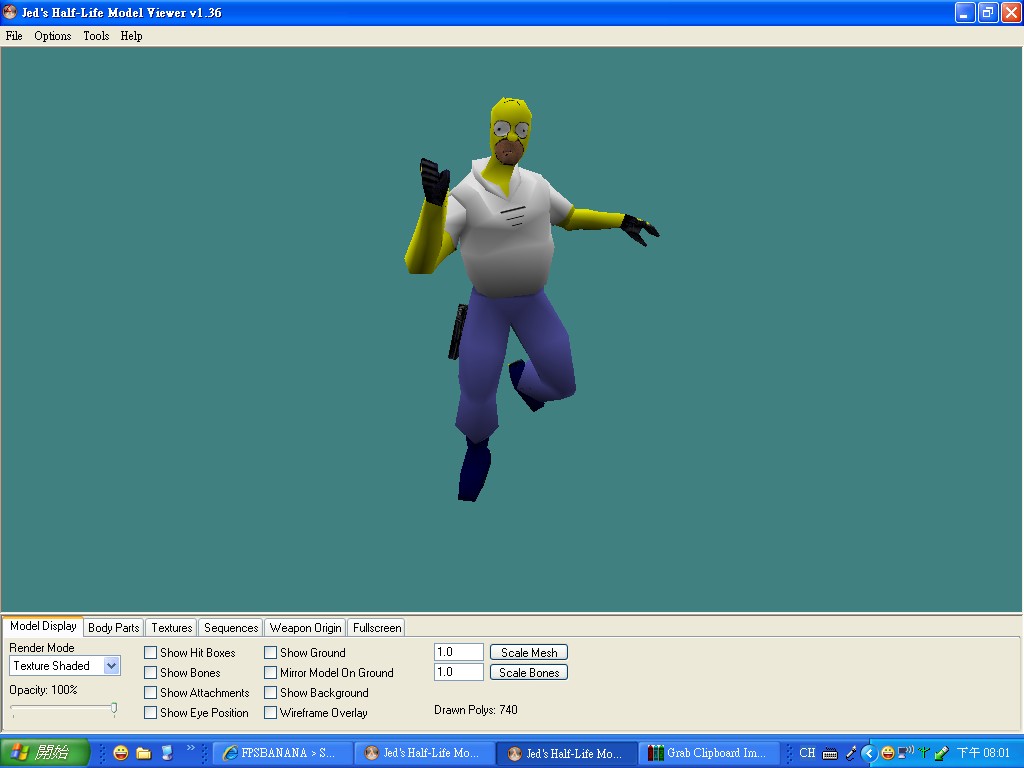Switch to the Textures tab
This screenshot has height=768, width=1024.
pyautogui.click(x=172, y=628)
